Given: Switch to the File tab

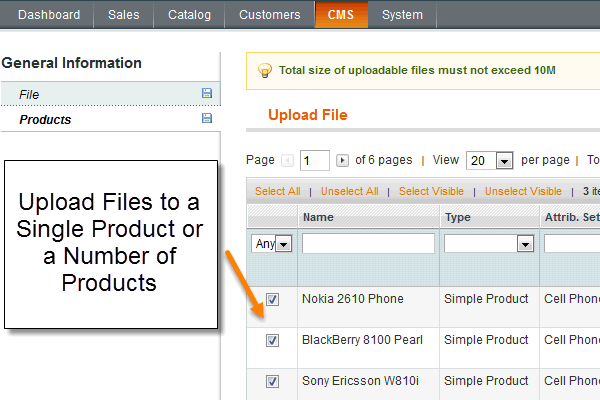Looking at the screenshot, I should coord(29,95).
